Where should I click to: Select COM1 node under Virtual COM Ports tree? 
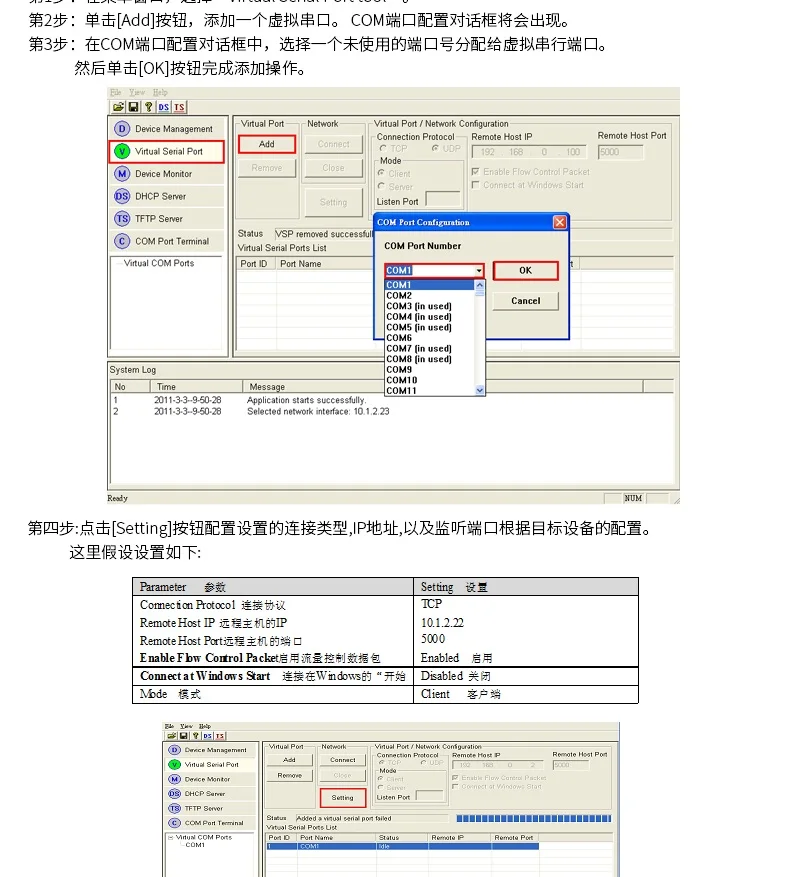coord(195,845)
